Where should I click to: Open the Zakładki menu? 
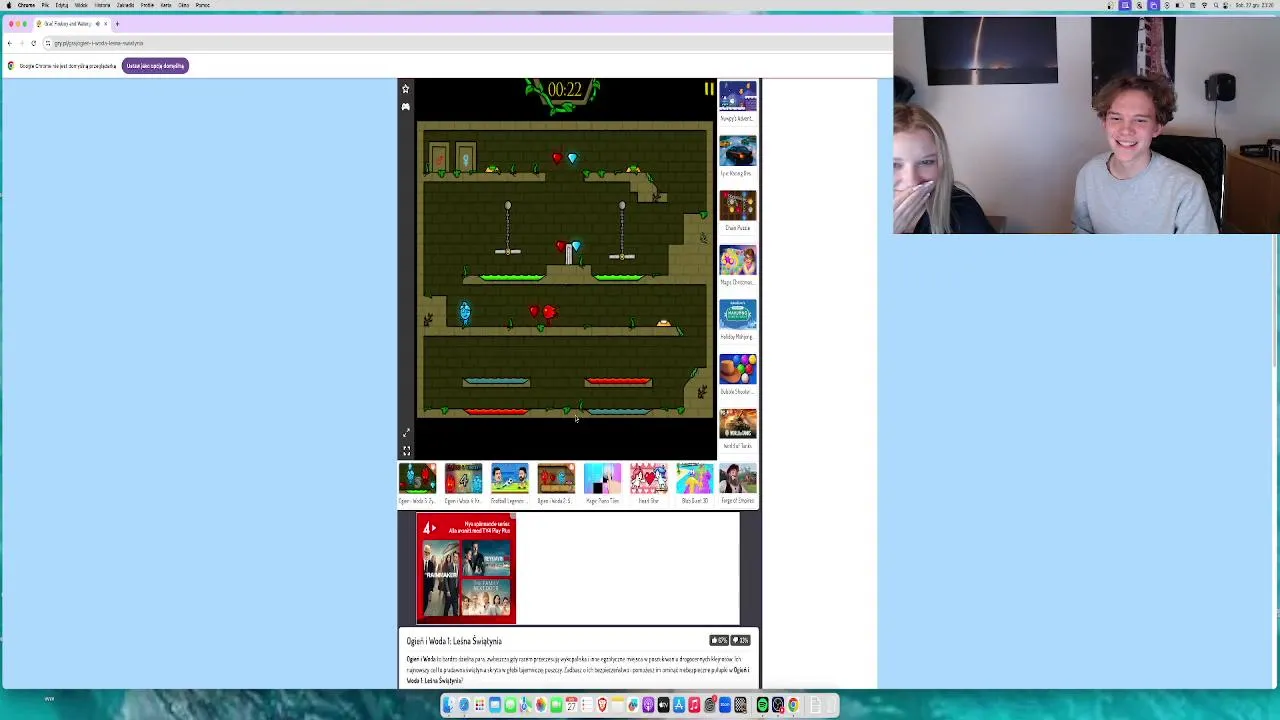125,5
